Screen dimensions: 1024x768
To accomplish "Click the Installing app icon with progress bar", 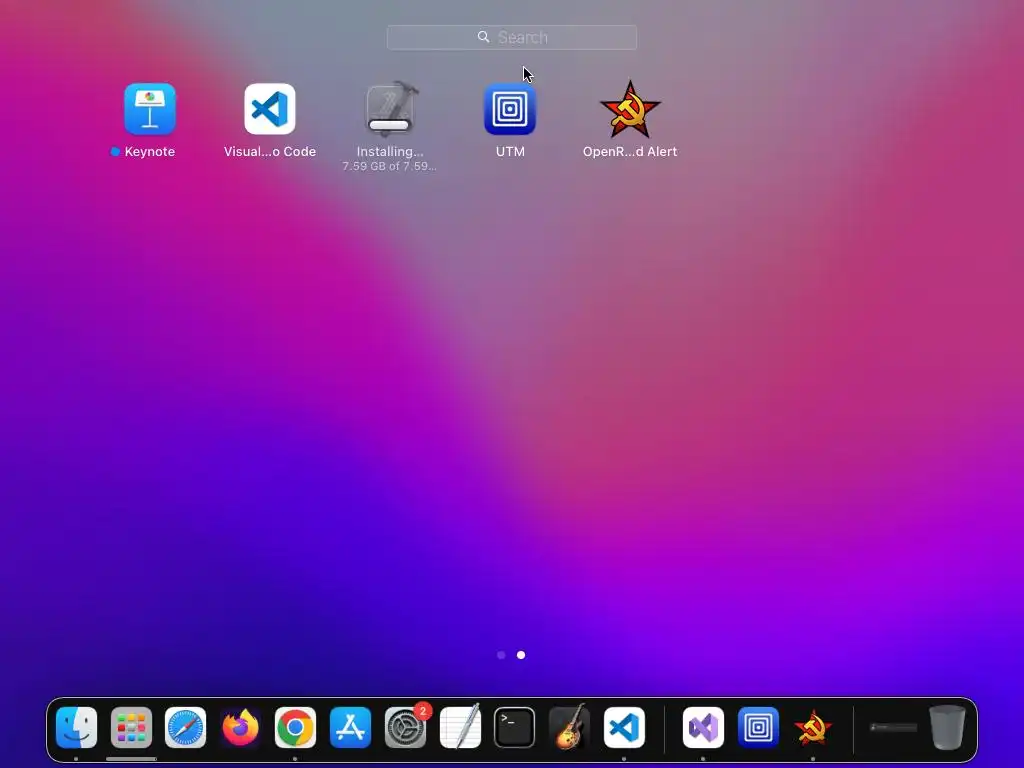I will tap(390, 109).
